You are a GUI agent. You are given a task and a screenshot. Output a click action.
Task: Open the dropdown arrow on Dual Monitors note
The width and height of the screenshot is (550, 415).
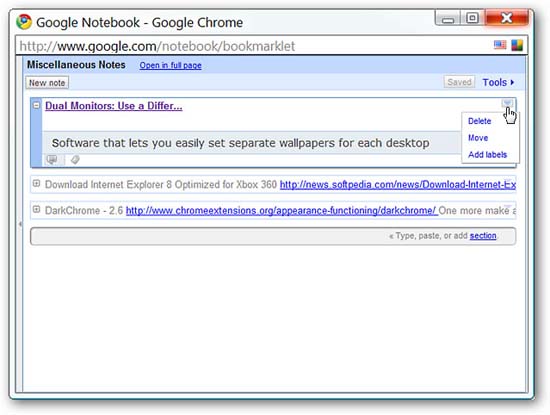pyautogui.click(x=507, y=103)
